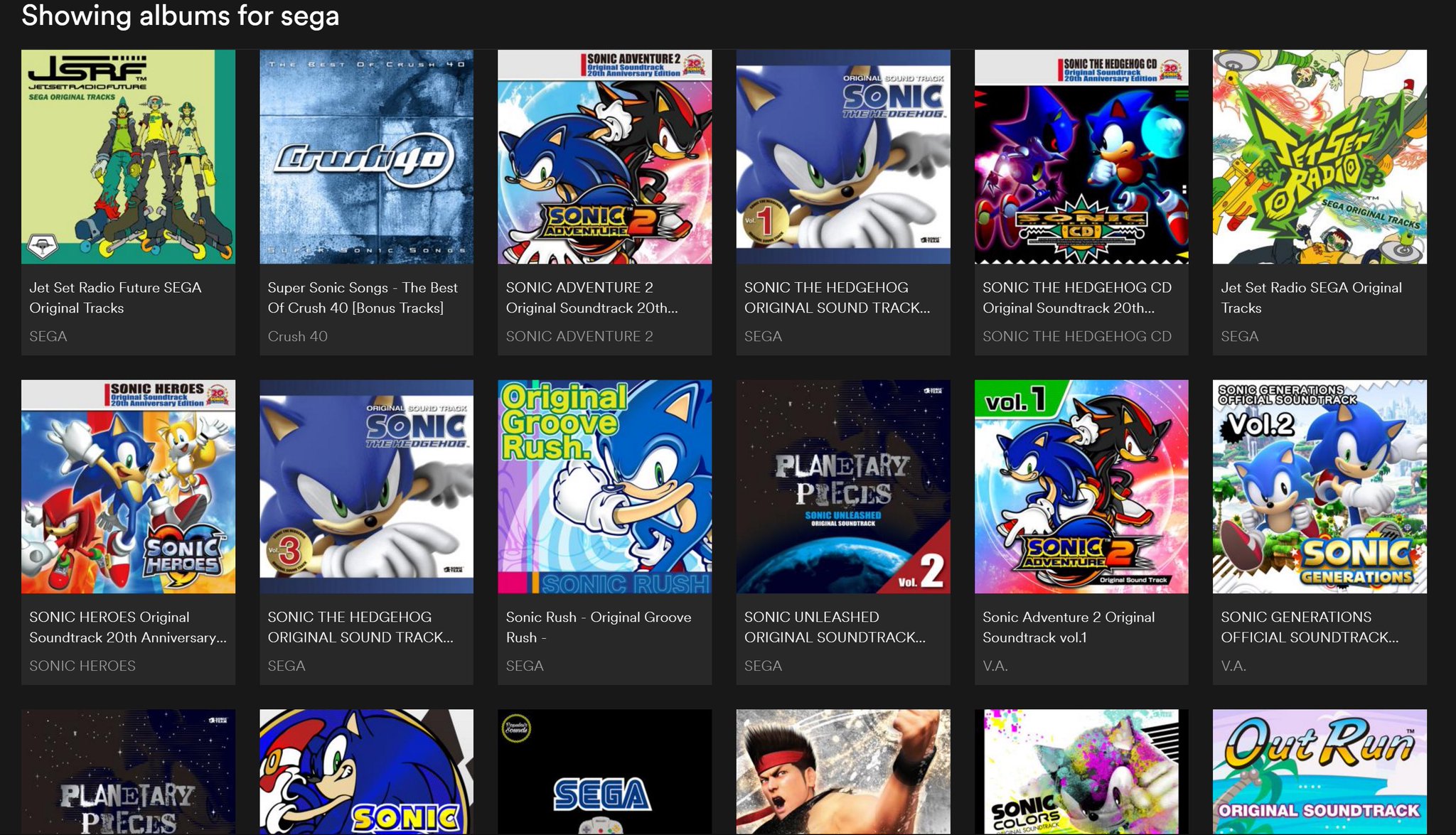Open SONIC ADVENTURE 2 Original Soundtrack 20th title
Screen dimensions: 1456x835
tap(591, 298)
